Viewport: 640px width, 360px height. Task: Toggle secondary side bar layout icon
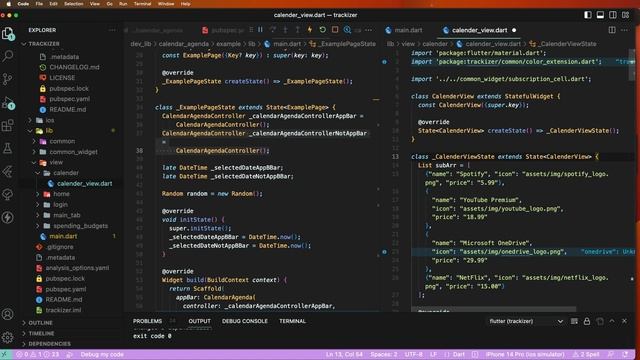point(613,15)
